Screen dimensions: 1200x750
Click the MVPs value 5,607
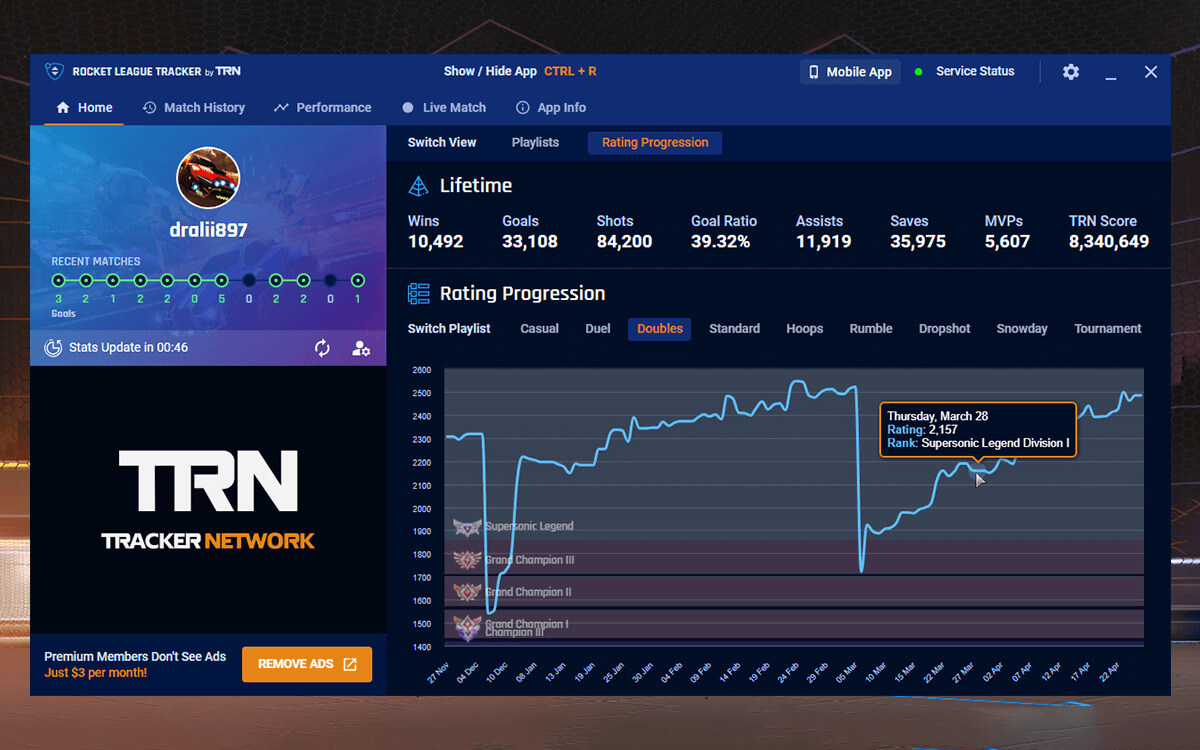[x=1007, y=241]
